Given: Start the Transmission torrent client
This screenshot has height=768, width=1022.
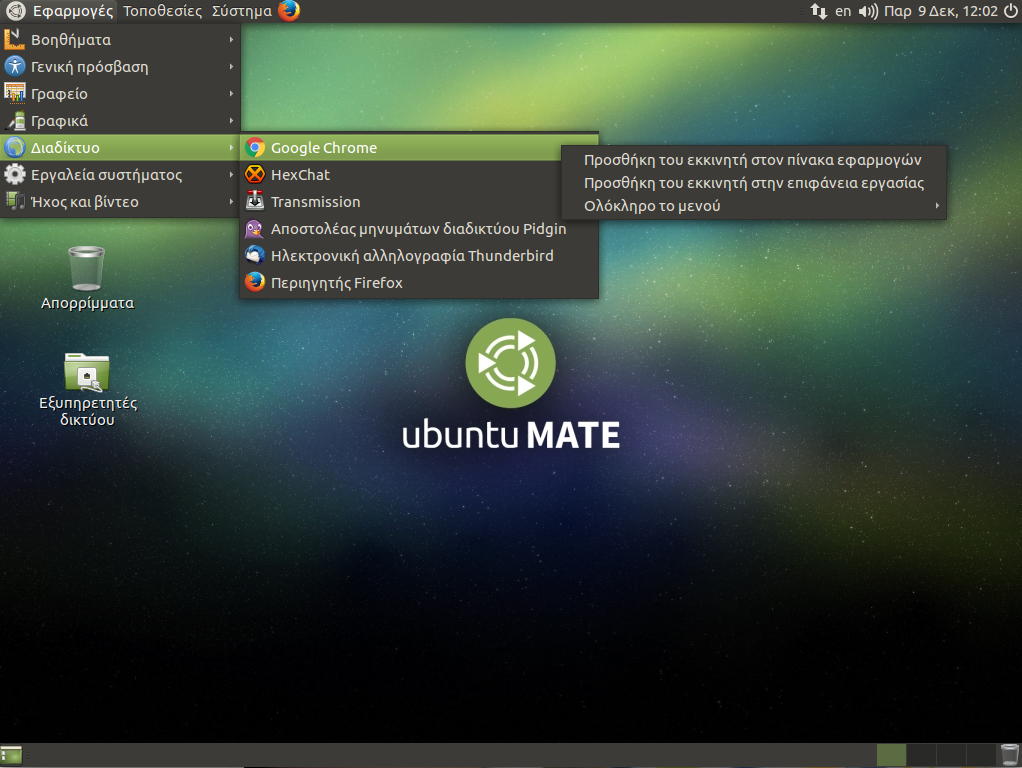Looking at the screenshot, I should pyautogui.click(x=315, y=202).
